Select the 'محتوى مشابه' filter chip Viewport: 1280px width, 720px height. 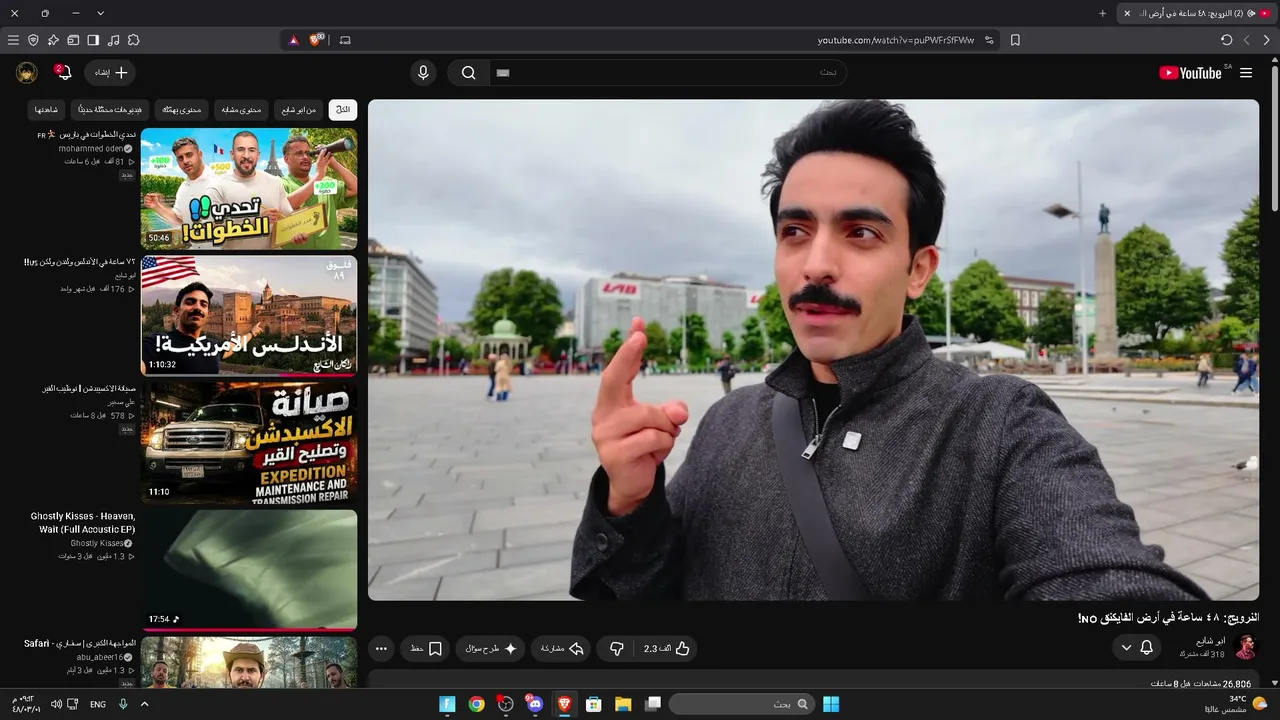(x=241, y=109)
